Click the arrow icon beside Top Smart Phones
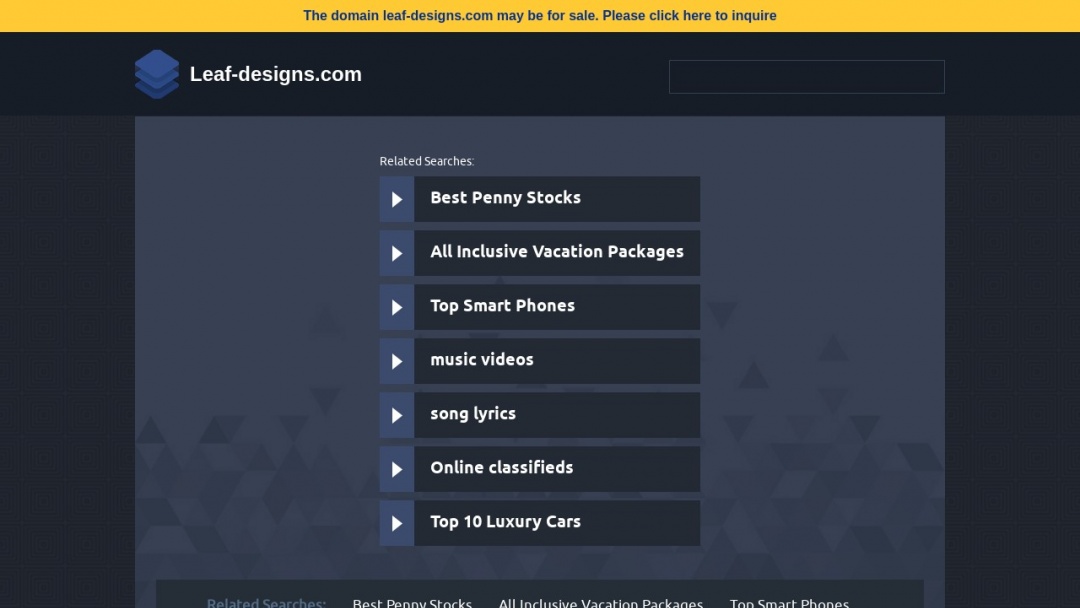The image size is (1080, 608). tap(396, 307)
